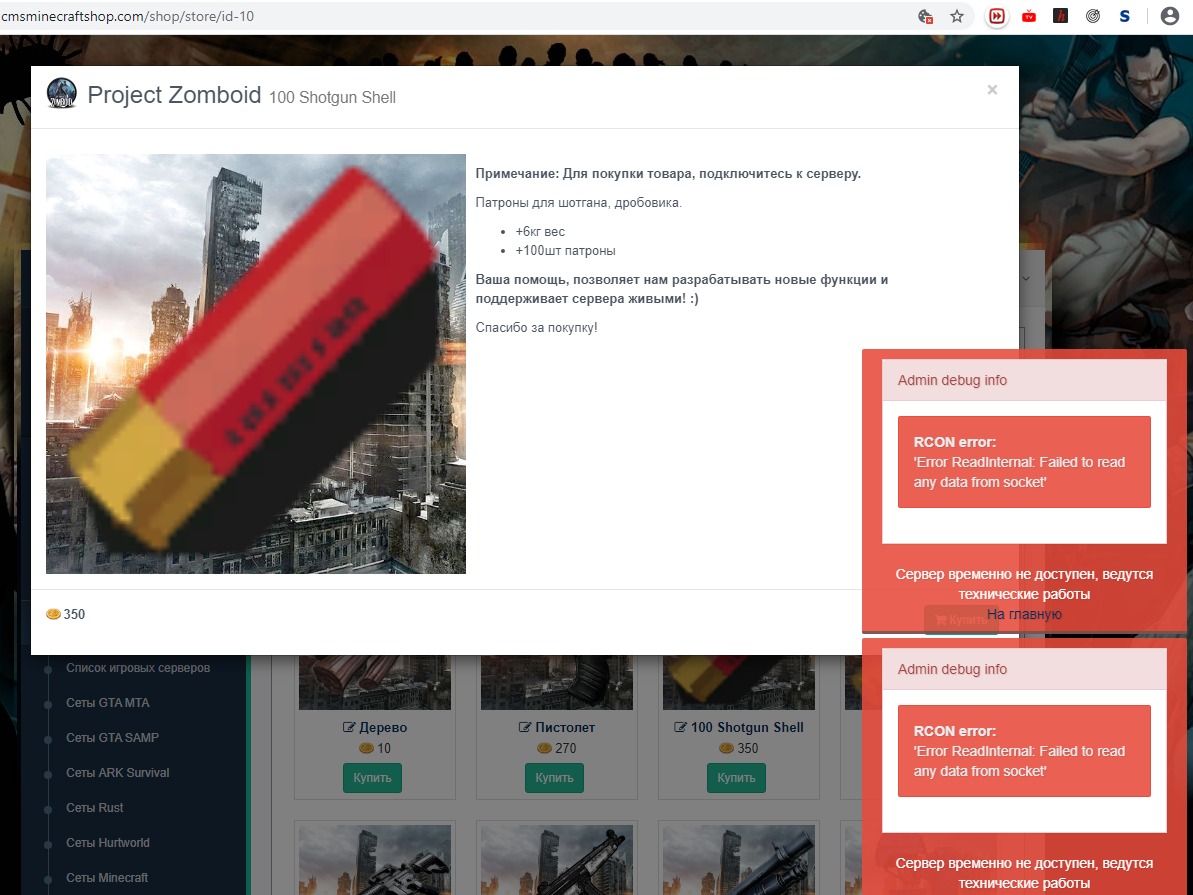This screenshot has width=1193, height=895.
Task: Click the shotgun shell product image
Action: pyautogui.click(x=256, y=364)
